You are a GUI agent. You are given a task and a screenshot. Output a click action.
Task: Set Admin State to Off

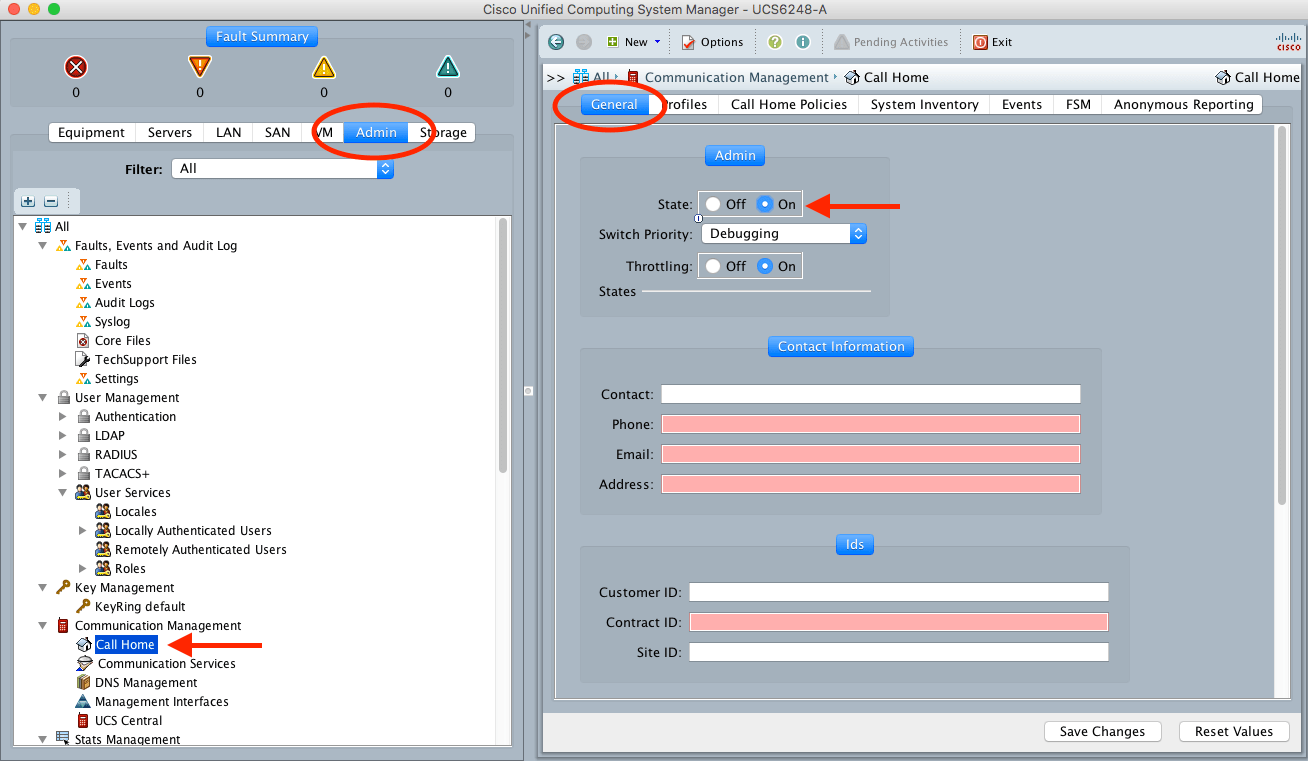(713, 204)
